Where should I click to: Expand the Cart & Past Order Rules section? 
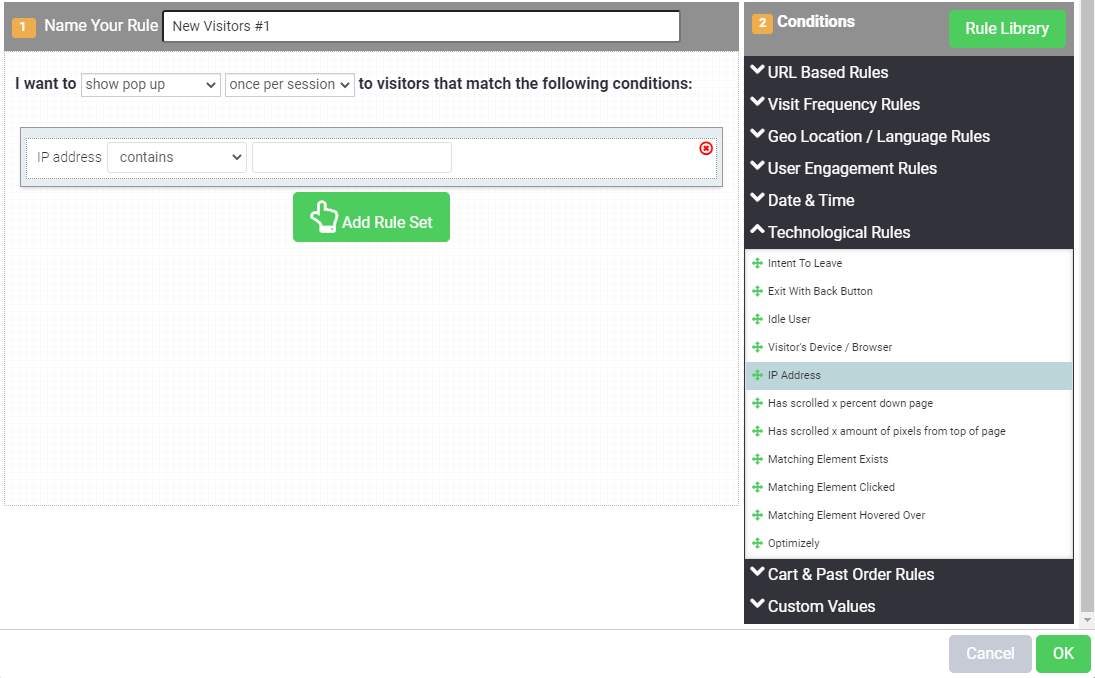(x=850, y=574)
